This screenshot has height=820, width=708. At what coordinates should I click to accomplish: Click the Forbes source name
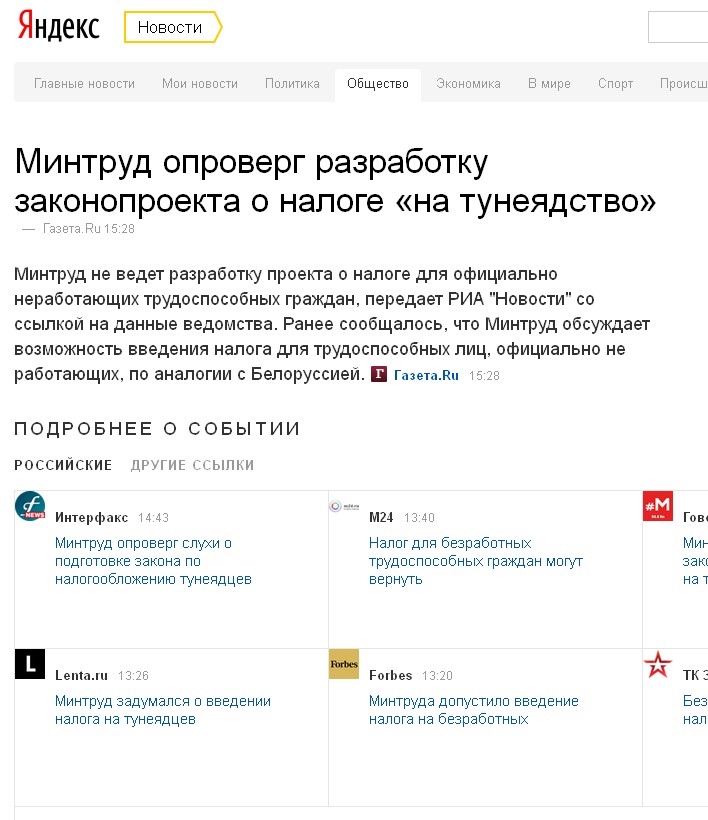[x=390, y=675]
